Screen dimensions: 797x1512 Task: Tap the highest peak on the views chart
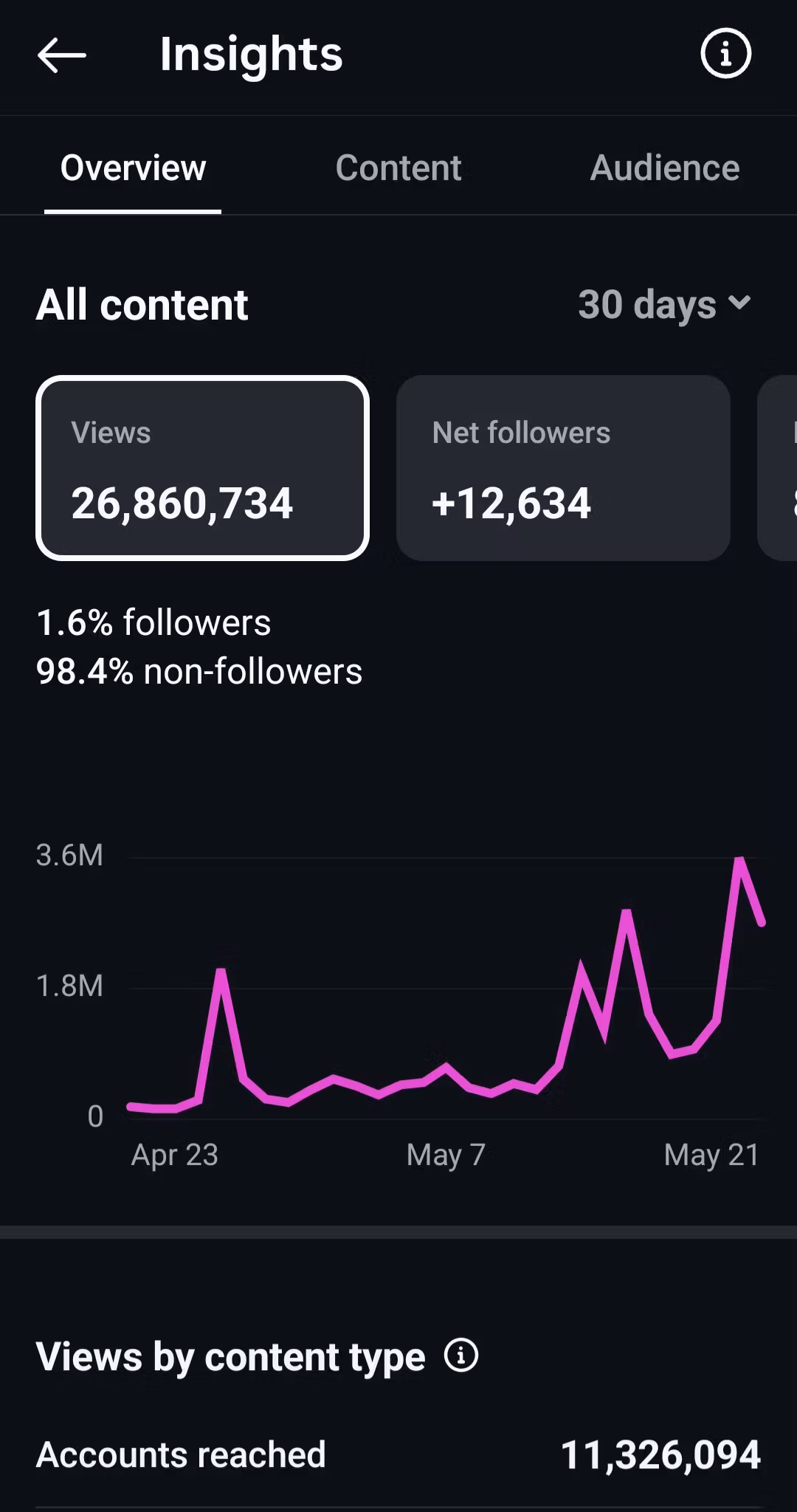[x=739, y=859]
